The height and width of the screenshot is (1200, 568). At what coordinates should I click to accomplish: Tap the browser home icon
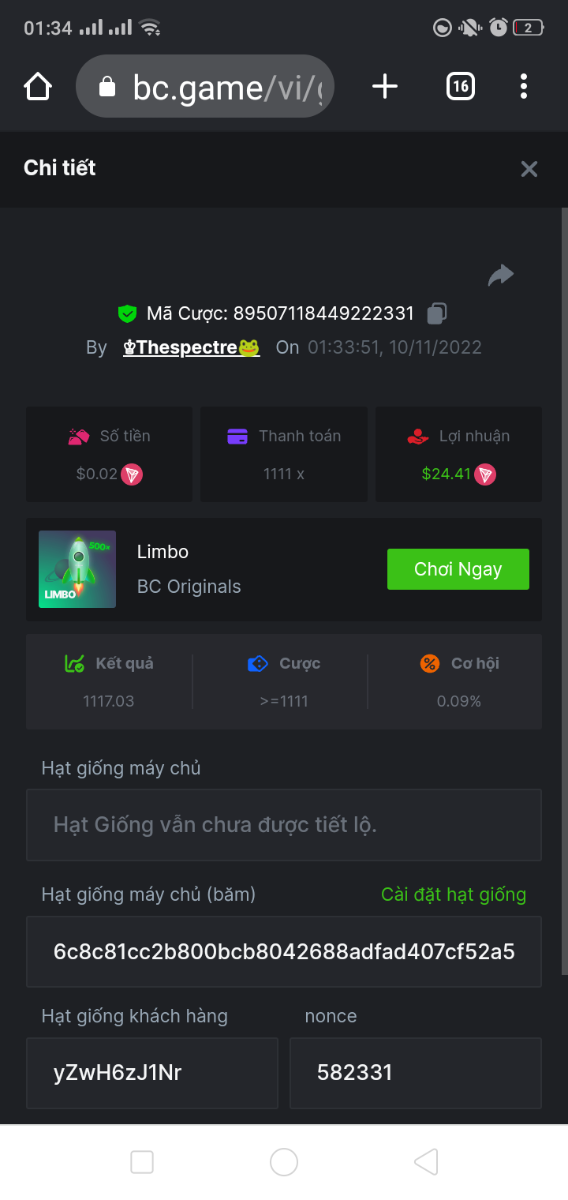(x=38, y=87)
